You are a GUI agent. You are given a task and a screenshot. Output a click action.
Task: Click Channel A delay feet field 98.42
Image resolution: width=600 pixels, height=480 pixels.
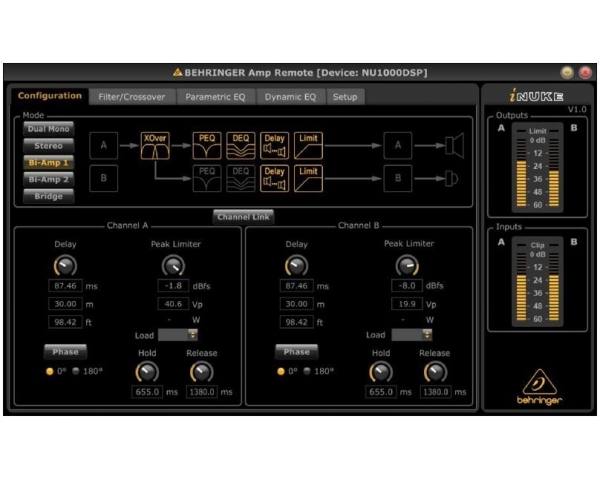tap(65, 322)
